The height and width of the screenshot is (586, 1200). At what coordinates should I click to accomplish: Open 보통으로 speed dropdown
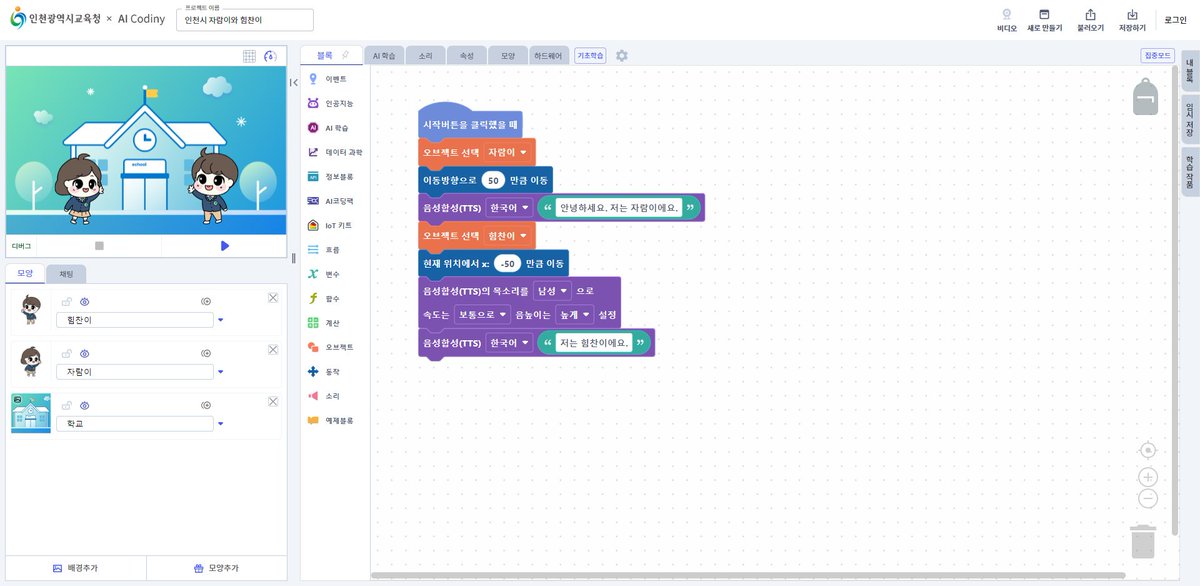(x=483, y=314)
